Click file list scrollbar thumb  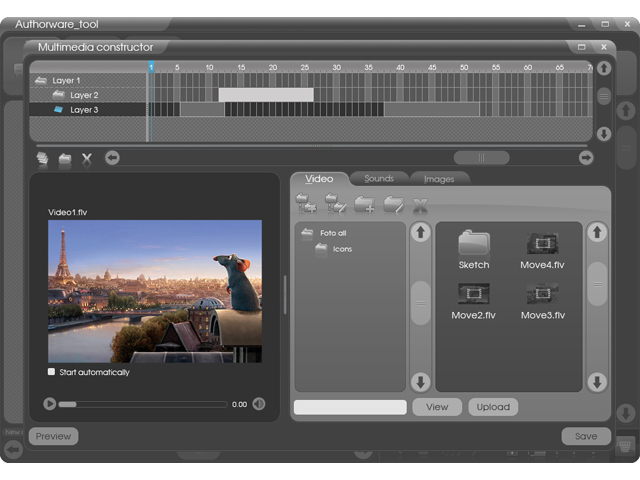(x=597, y=284)
